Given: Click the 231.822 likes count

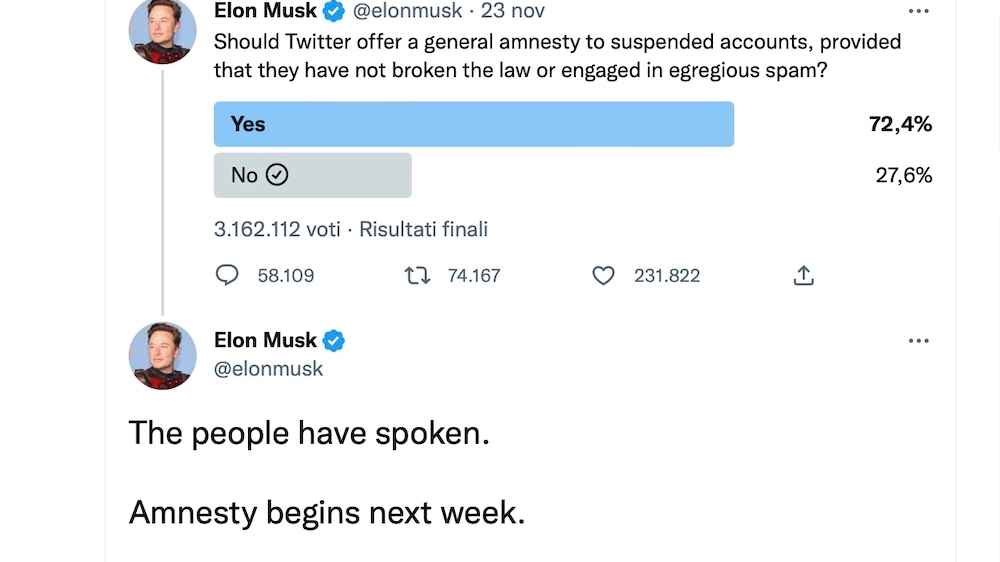Looking at the screenshot, I should pyautogui.click(x=667, y=276).
